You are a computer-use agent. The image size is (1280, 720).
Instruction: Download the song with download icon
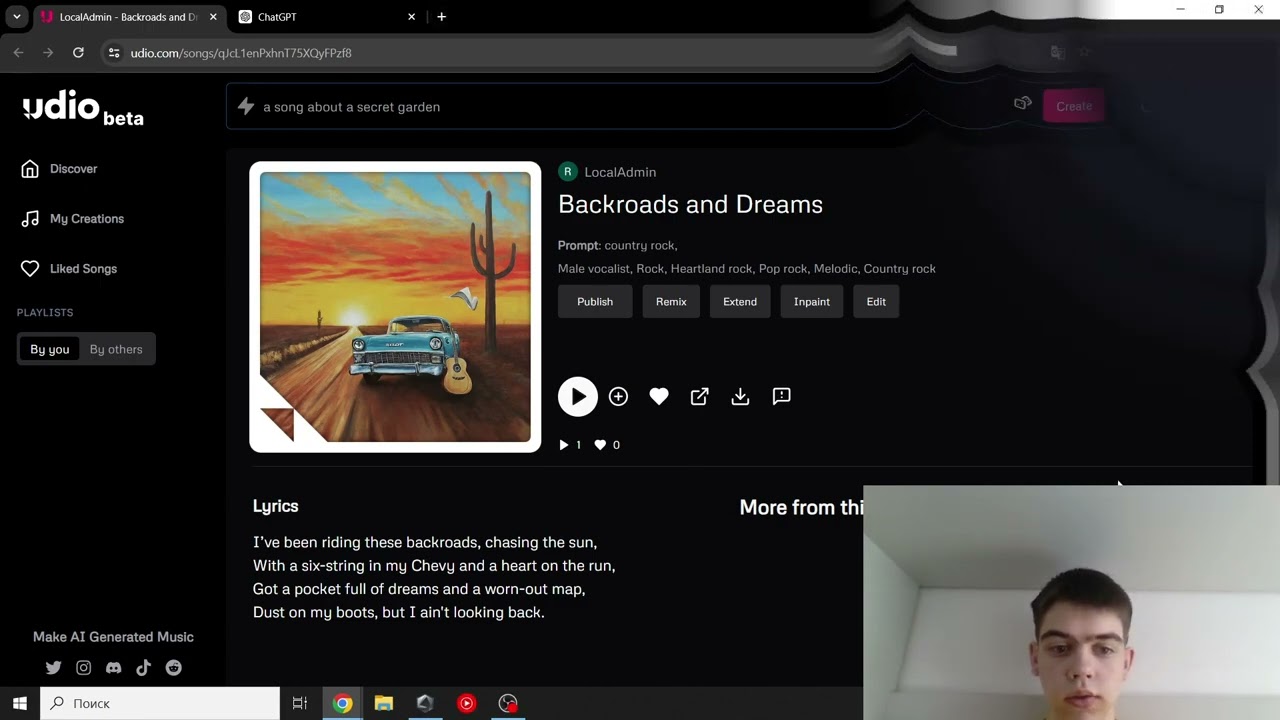(x=740, y=396)
